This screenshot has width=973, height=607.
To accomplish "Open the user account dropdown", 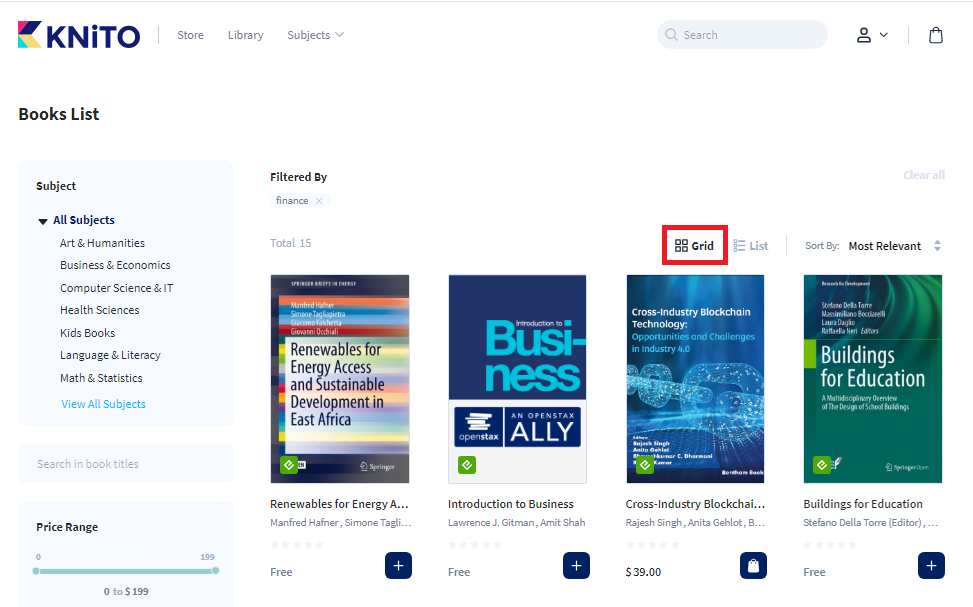I will pos(871,35).
